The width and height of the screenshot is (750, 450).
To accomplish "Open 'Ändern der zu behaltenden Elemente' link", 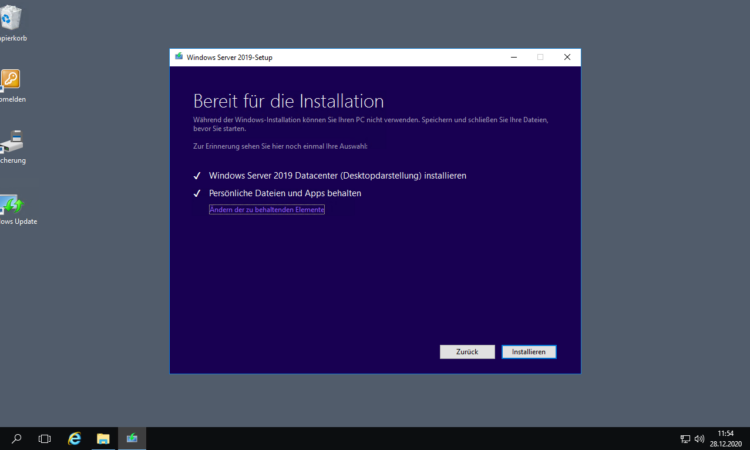I will [266, 209].
